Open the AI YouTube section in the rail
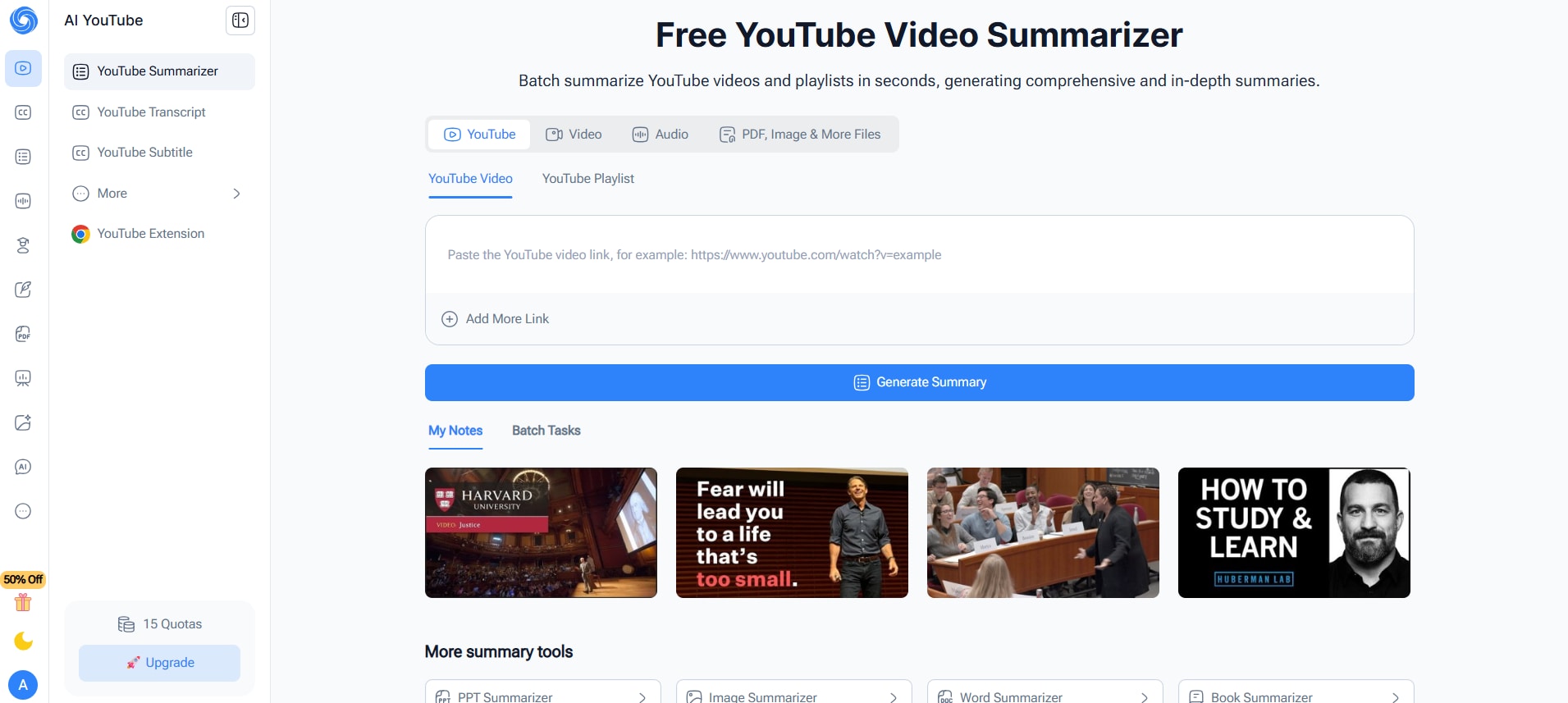 pos(23,68)
